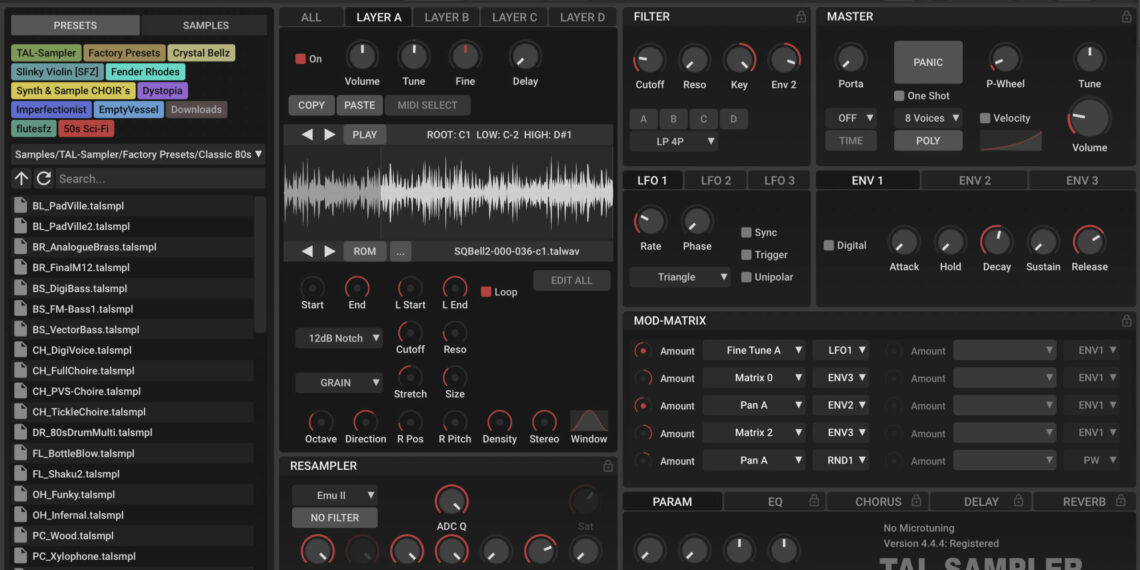Select the grain Window shape icon

click(x=588, y=420)
